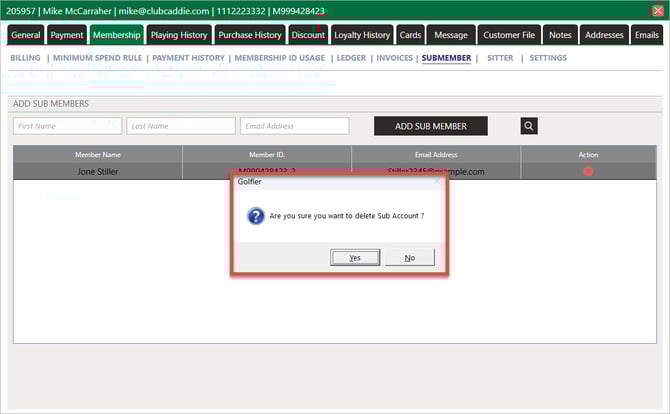
Task: Click the First Name input field
Action: 68,126
